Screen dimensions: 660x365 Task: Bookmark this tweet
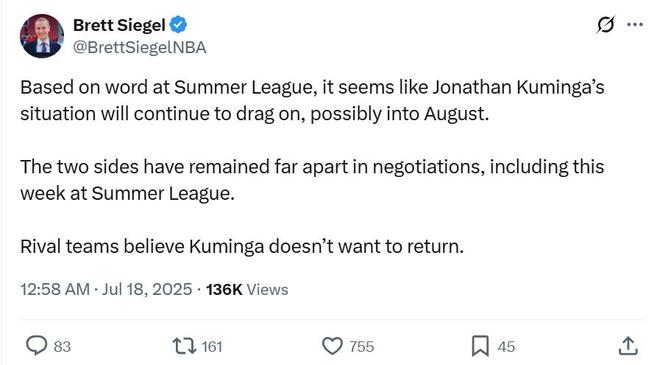tap(480, 346)
